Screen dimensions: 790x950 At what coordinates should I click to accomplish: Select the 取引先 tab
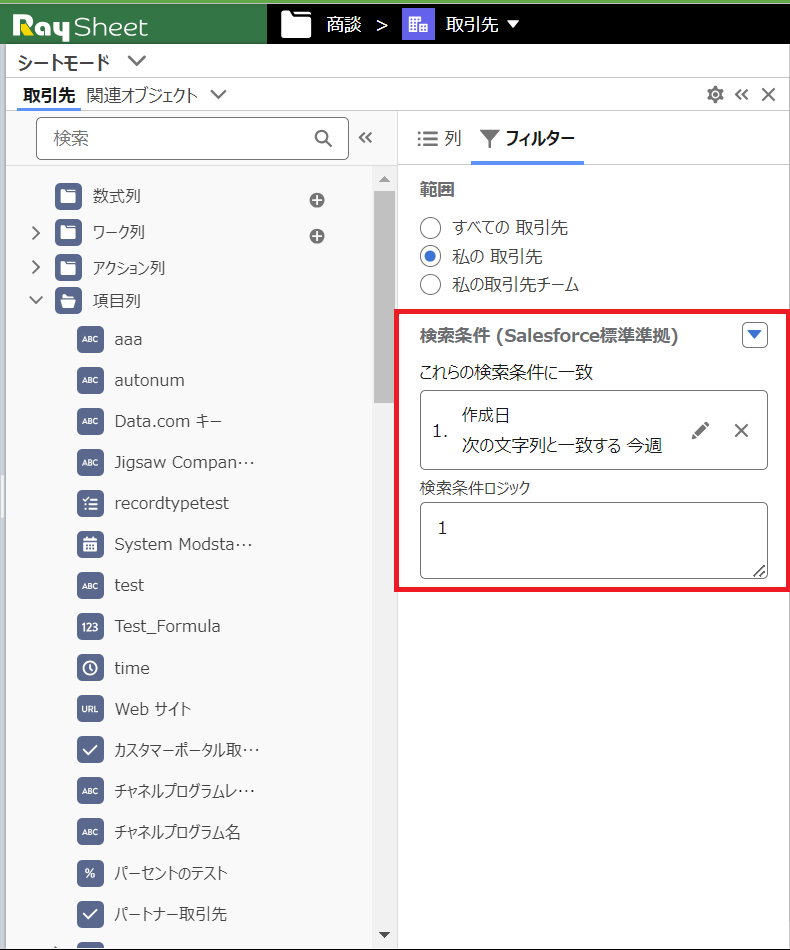click(x=49, y=95)
